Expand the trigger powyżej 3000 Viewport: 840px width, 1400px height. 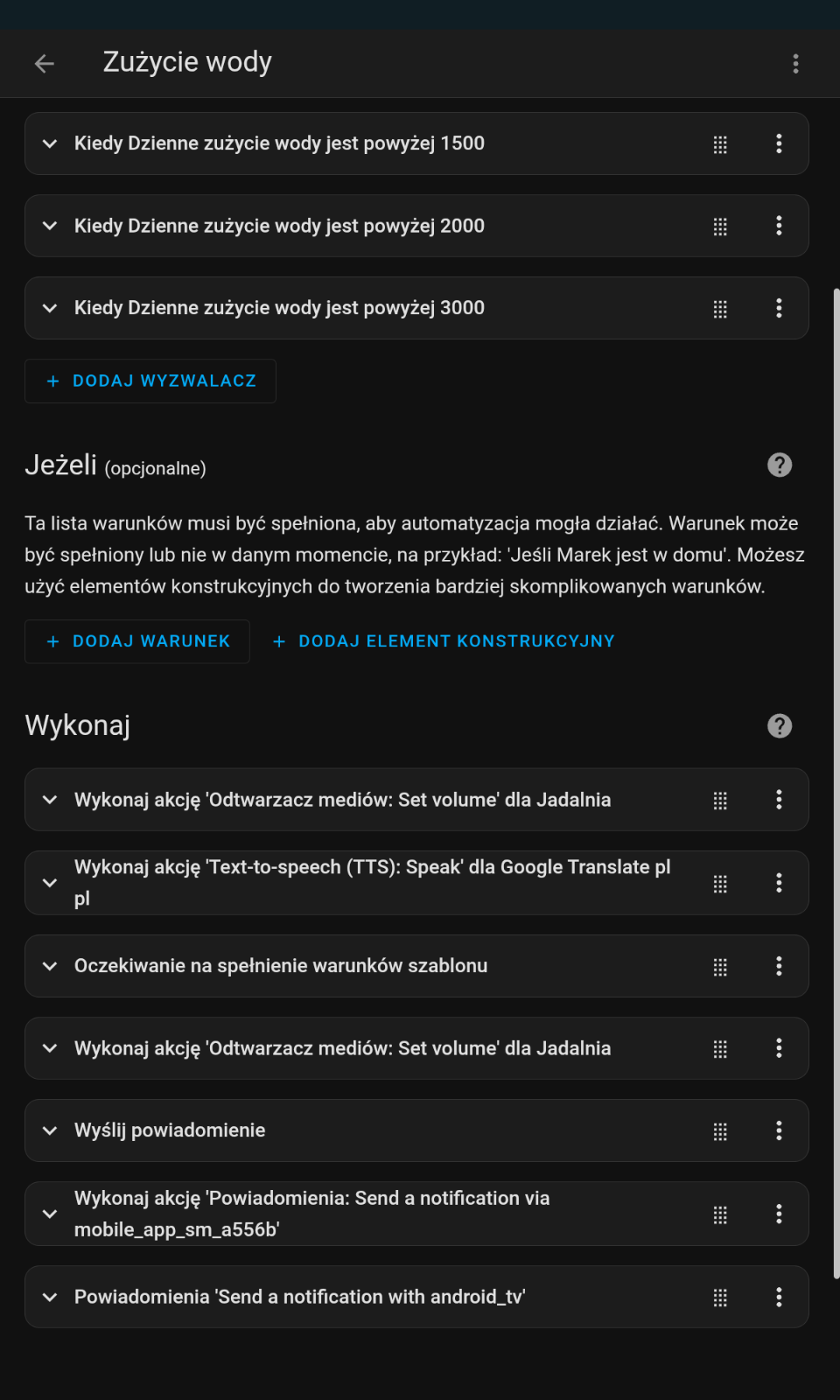point(50,308)
